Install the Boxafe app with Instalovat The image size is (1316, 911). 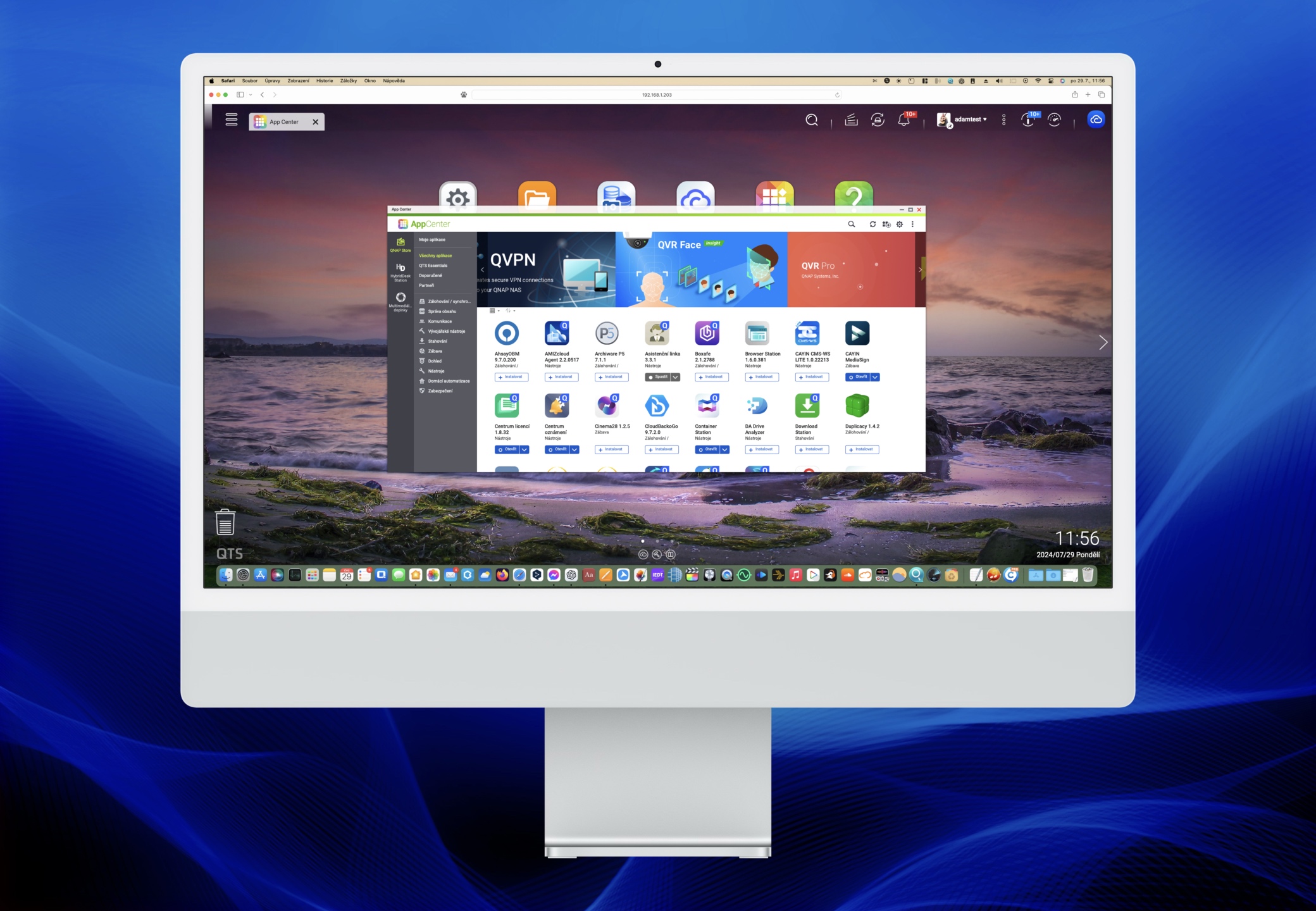pos(712,377)
